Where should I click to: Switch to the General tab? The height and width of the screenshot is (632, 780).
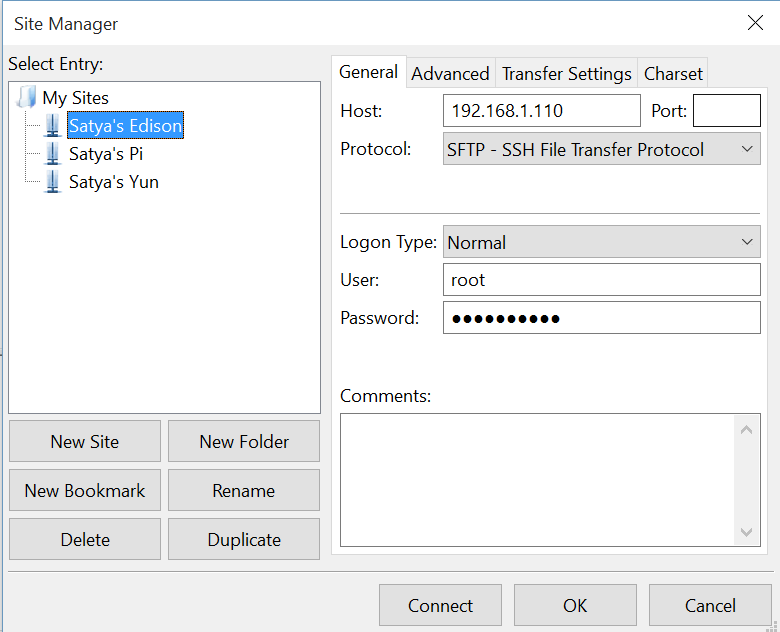(x=369, y=72)
